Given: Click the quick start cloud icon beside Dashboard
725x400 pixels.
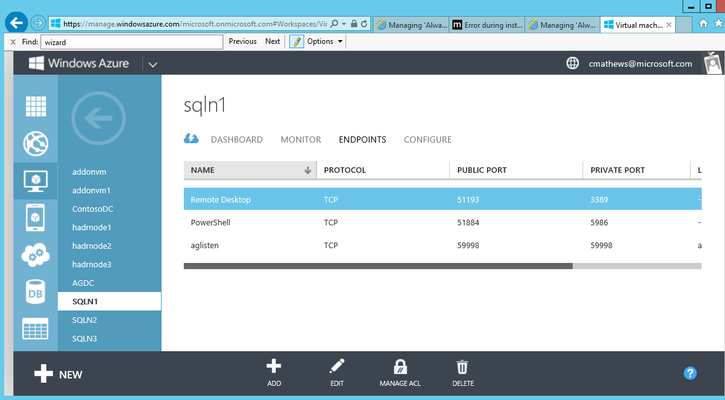Looking at the screenshot, I should (191, 138).
